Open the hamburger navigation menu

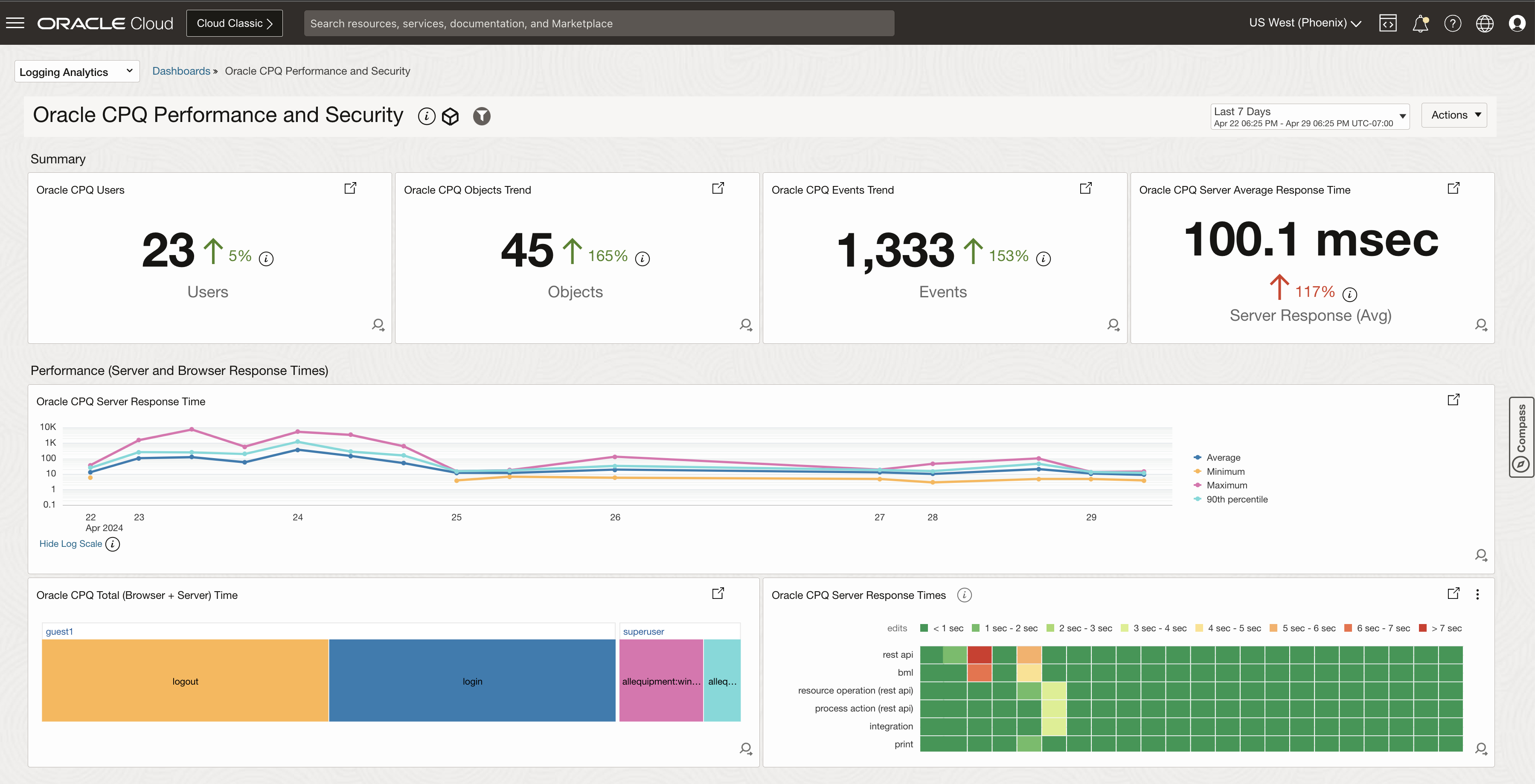point(15,23)
